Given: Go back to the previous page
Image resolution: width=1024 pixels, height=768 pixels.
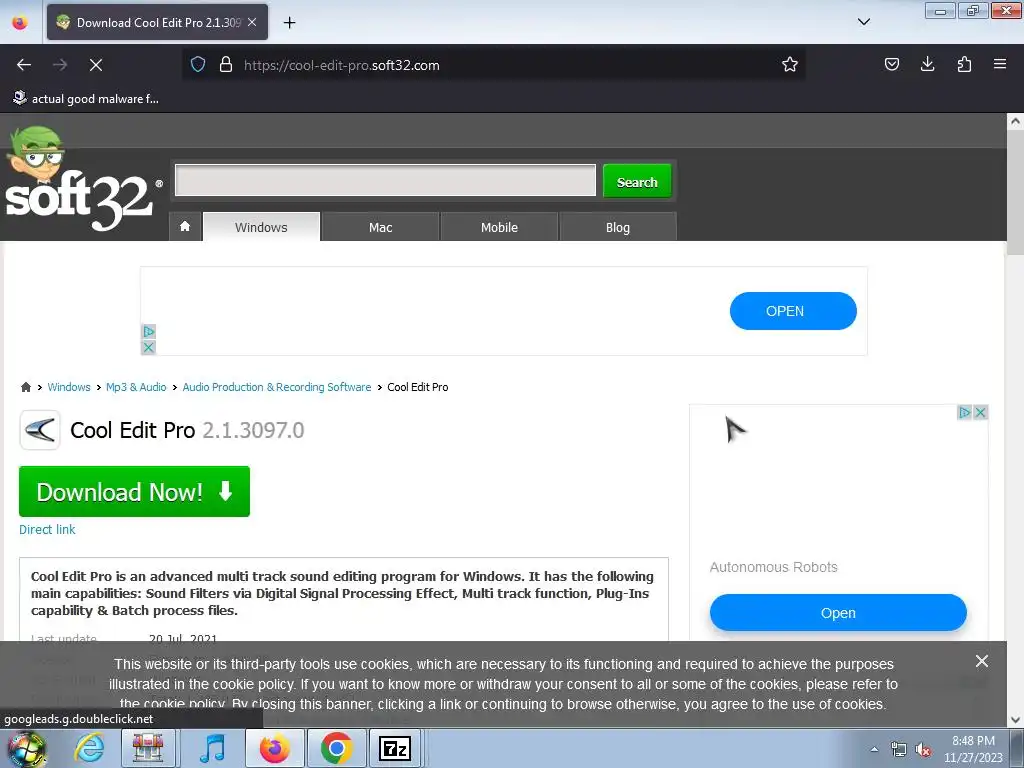Looking at the screenshot, I should pos(24,65).
